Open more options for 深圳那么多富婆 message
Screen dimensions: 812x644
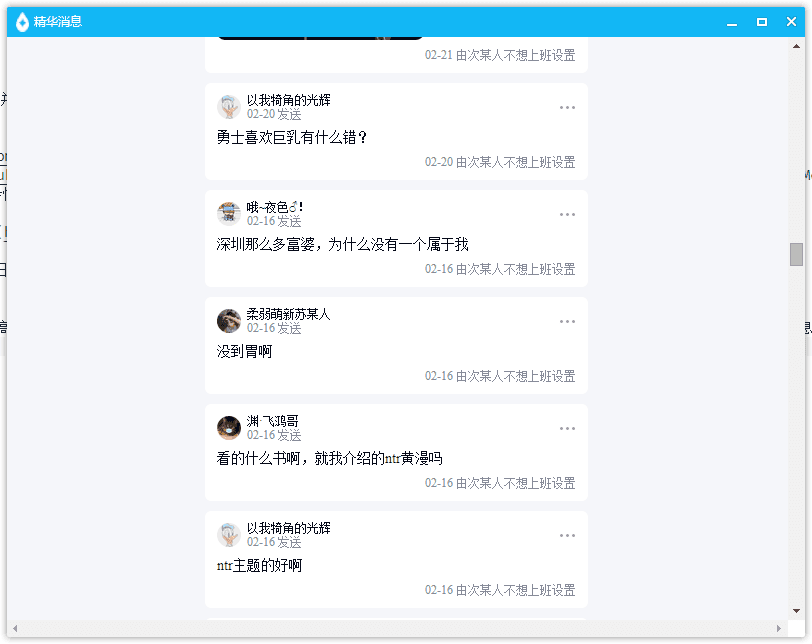click(567, 214)
